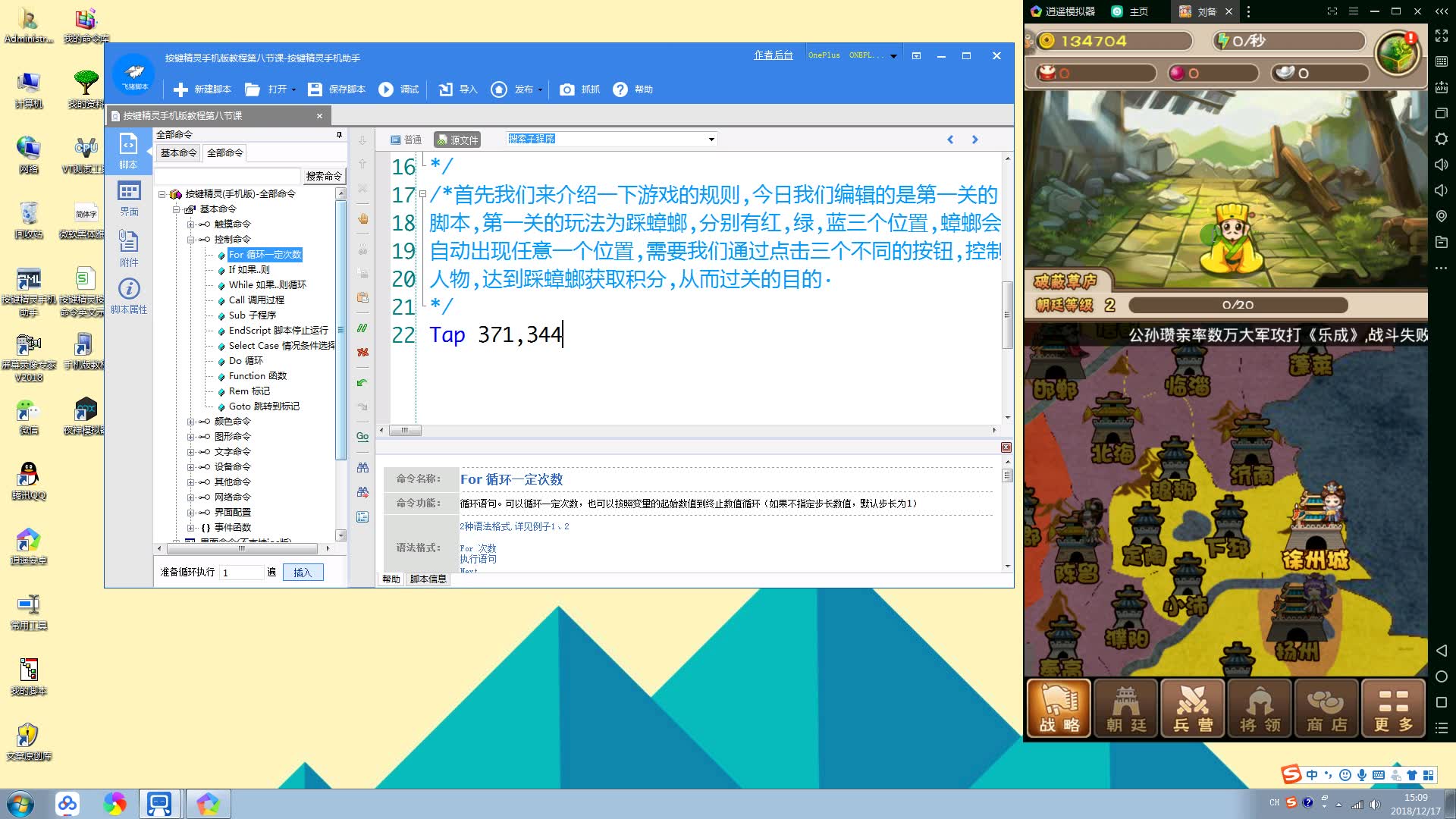Open the 搜索子程序 dropdown
The image size is (1456, 819).
[x=711, y=139]
